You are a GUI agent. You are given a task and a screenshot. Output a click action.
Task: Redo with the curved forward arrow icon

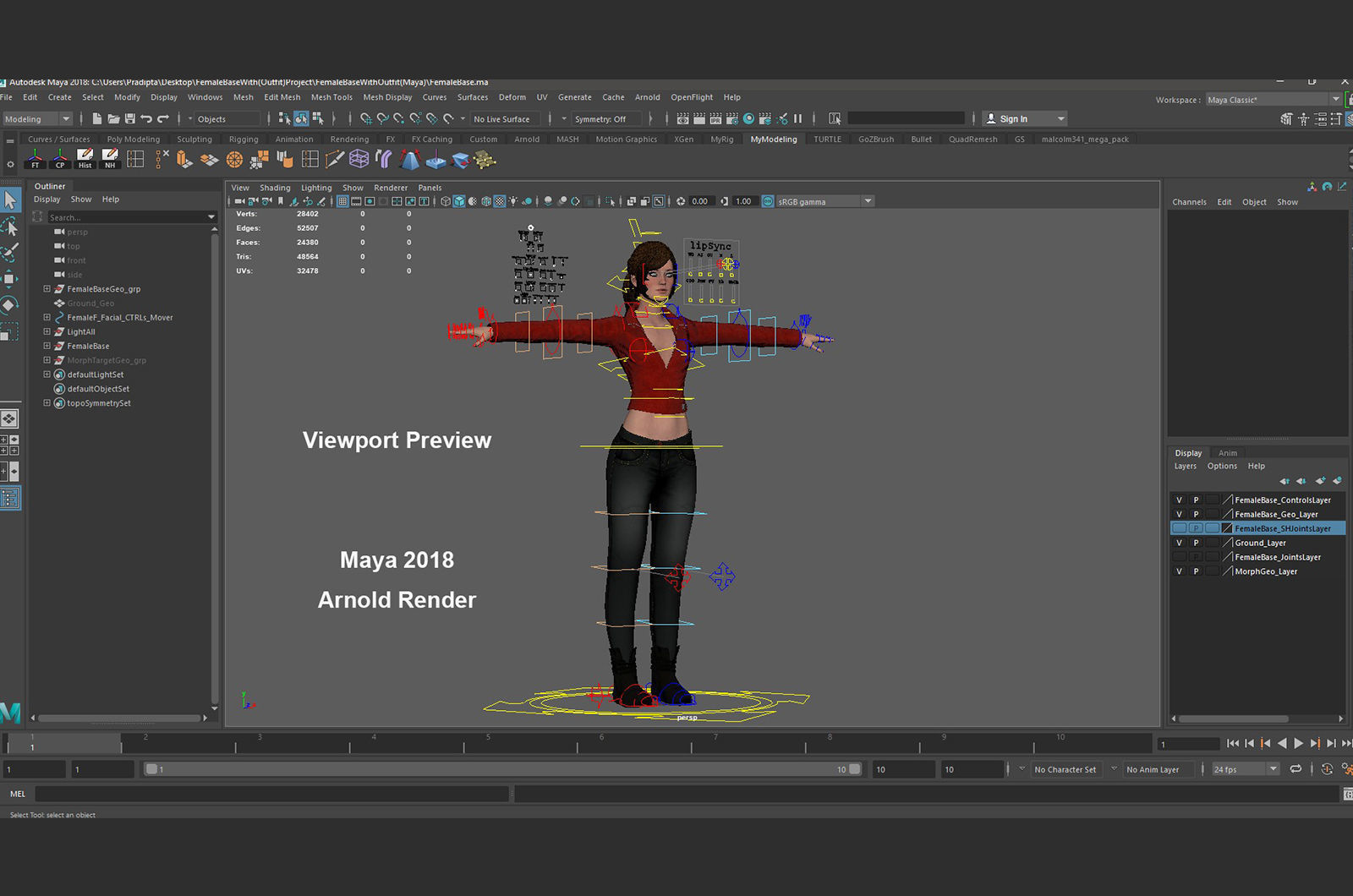[163, 118]
